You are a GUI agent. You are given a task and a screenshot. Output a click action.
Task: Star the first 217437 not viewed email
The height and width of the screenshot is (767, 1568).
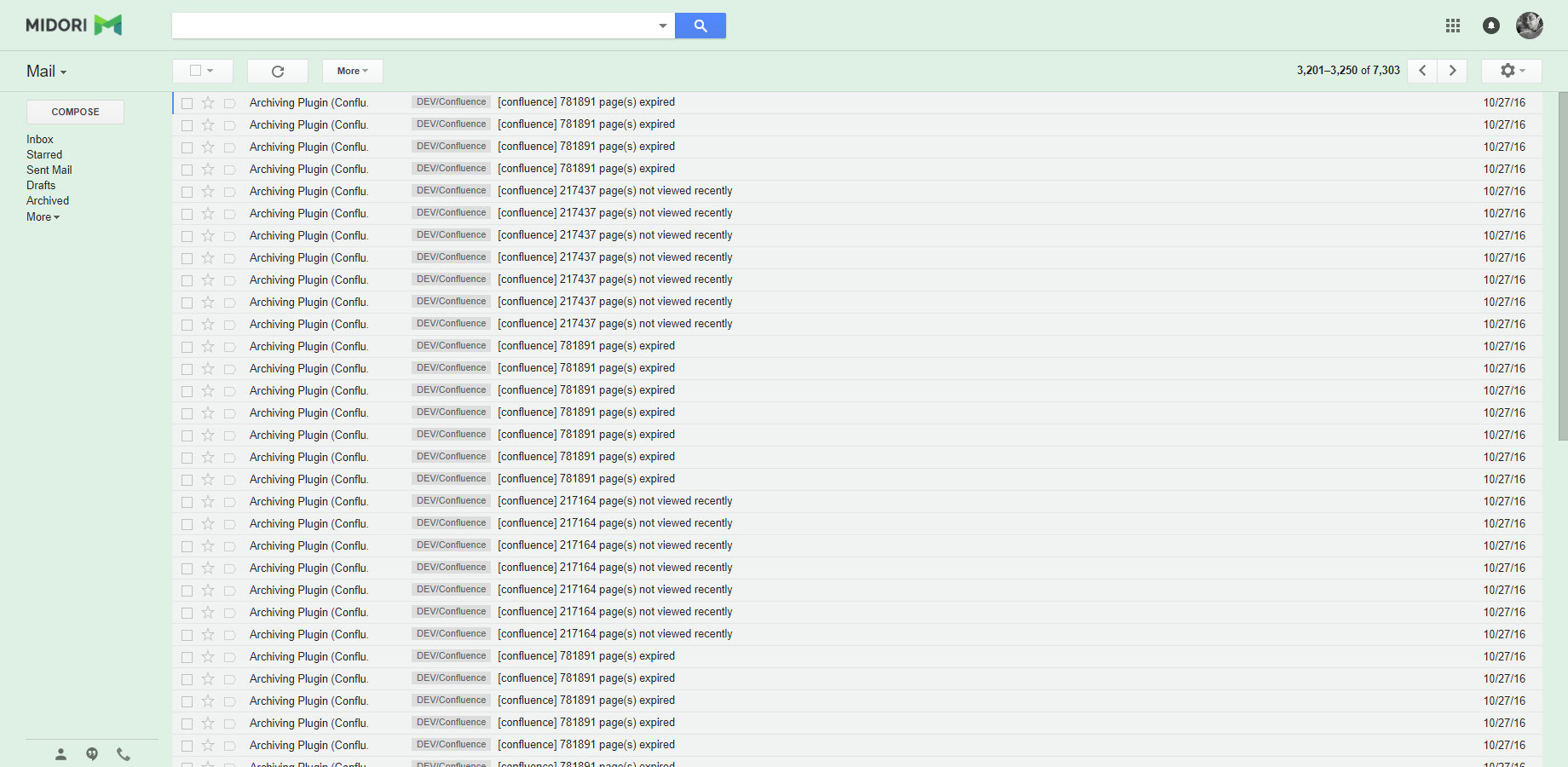[x=208, y=191]
